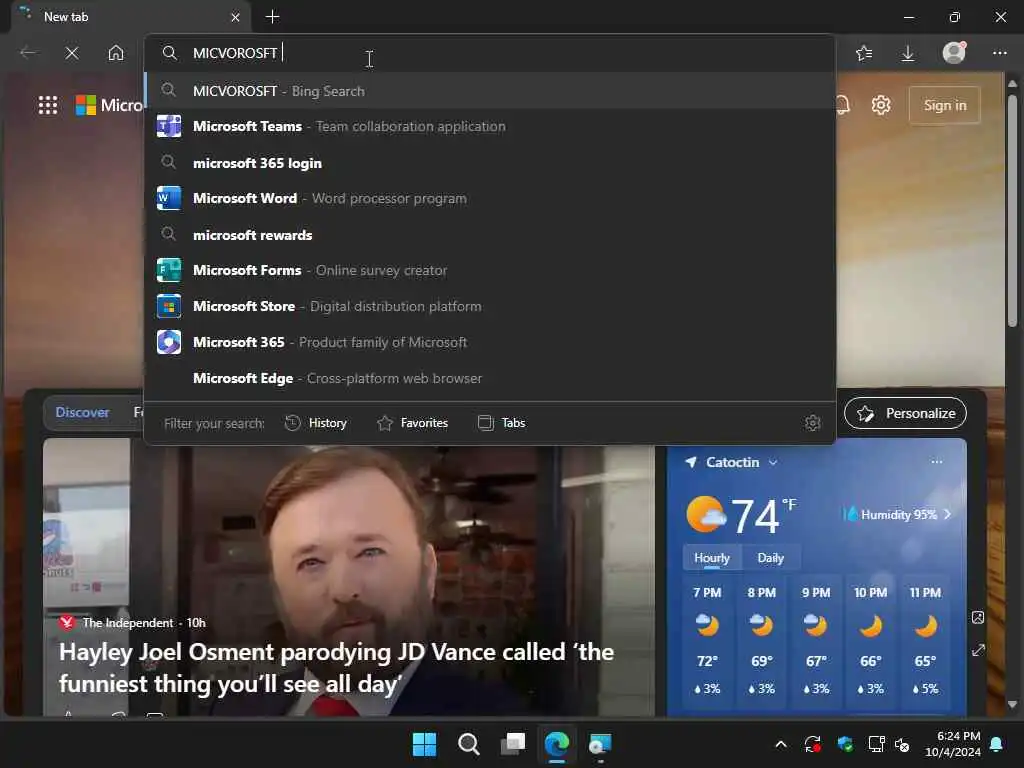Open address bar suggestion settings gear
The image size is (1024, 768).
(812, 423)
